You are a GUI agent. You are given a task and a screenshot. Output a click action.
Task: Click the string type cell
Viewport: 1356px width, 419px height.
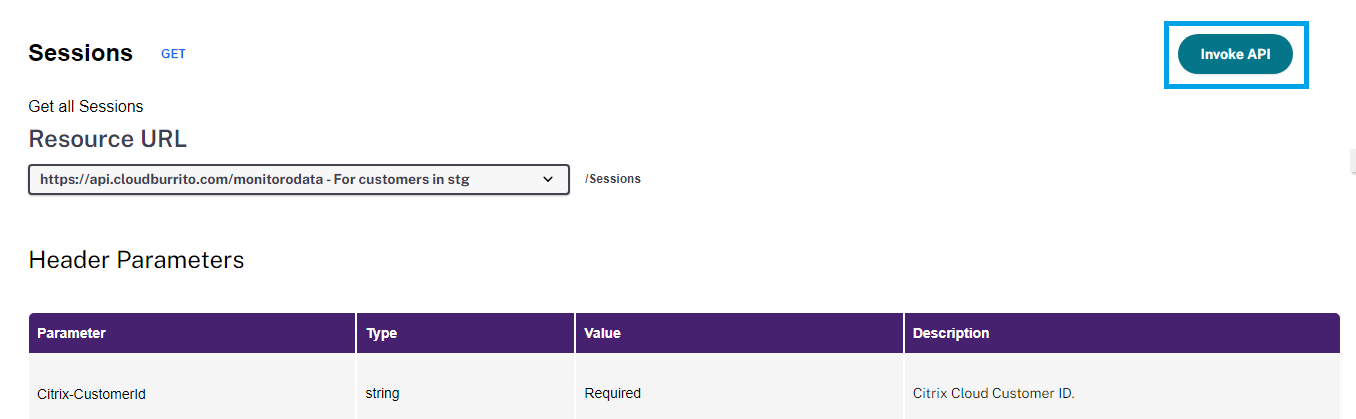pos(382,393)
